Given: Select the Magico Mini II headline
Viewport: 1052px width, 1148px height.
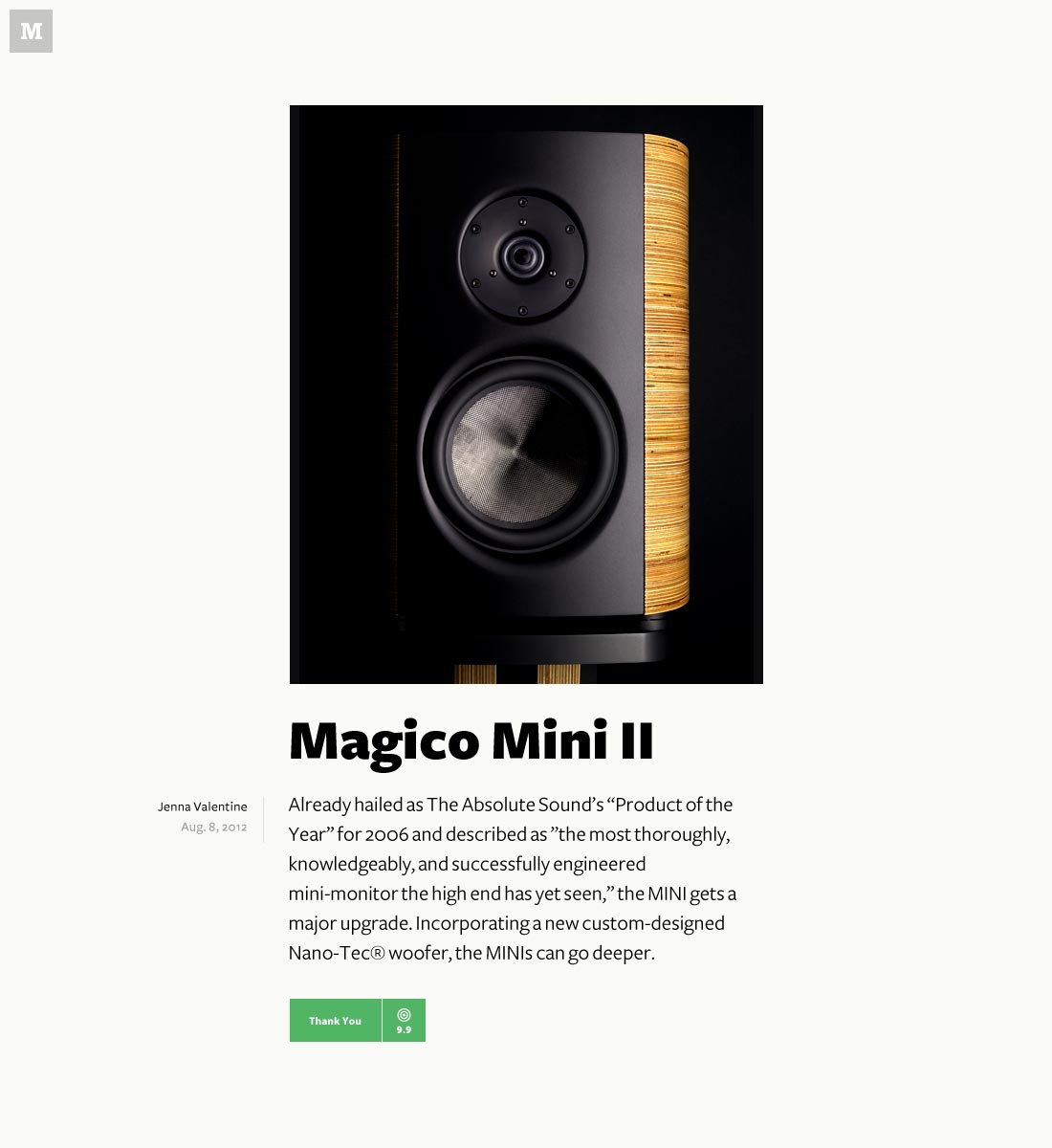Looking at the screenshot, I should 471,742.
